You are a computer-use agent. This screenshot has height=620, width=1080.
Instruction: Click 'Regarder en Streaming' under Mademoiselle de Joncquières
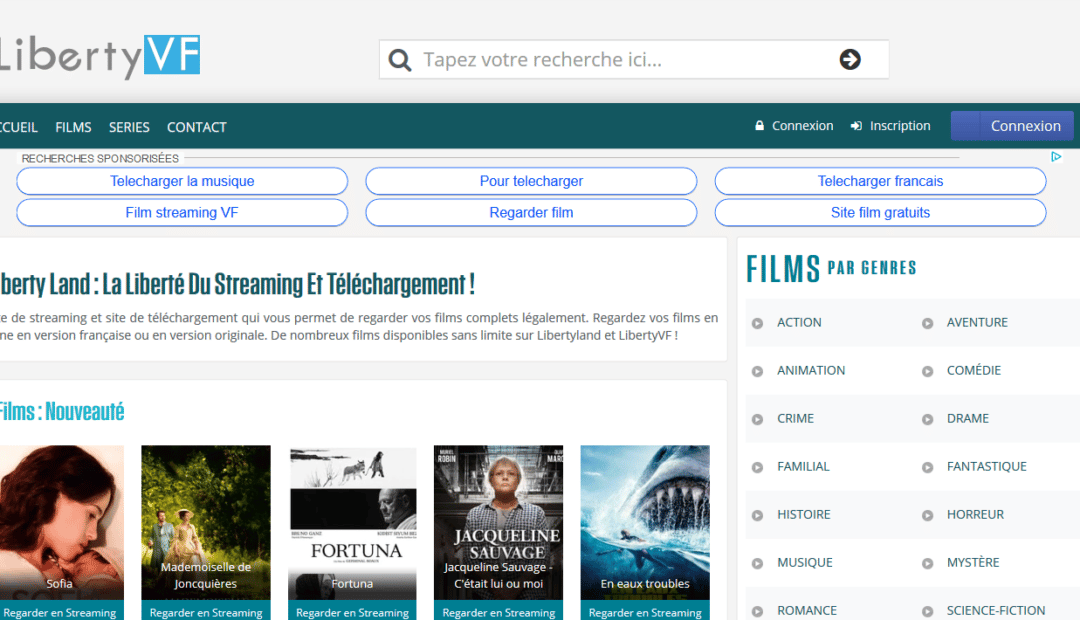tap(206, 611)
